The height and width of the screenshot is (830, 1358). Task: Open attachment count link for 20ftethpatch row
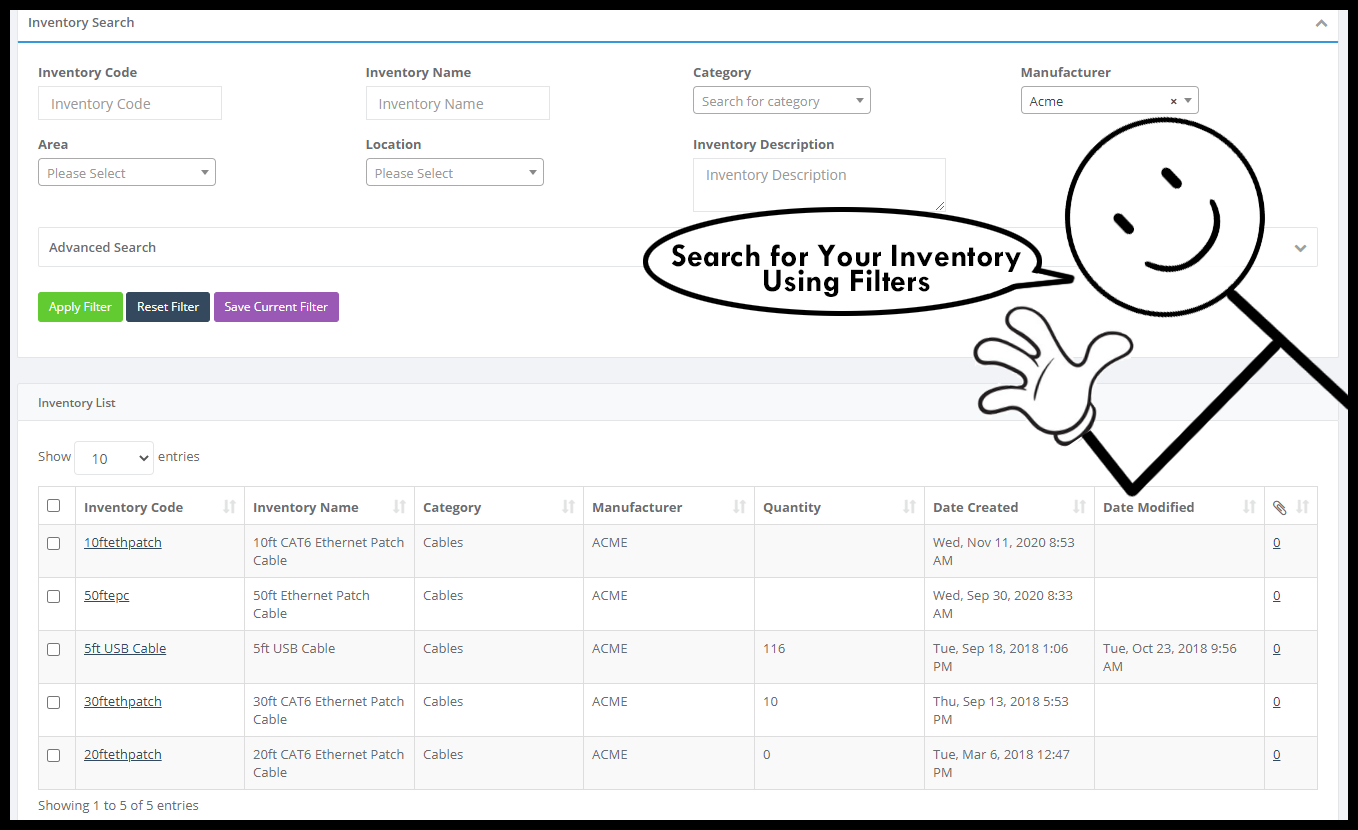tap(1277, 755)
